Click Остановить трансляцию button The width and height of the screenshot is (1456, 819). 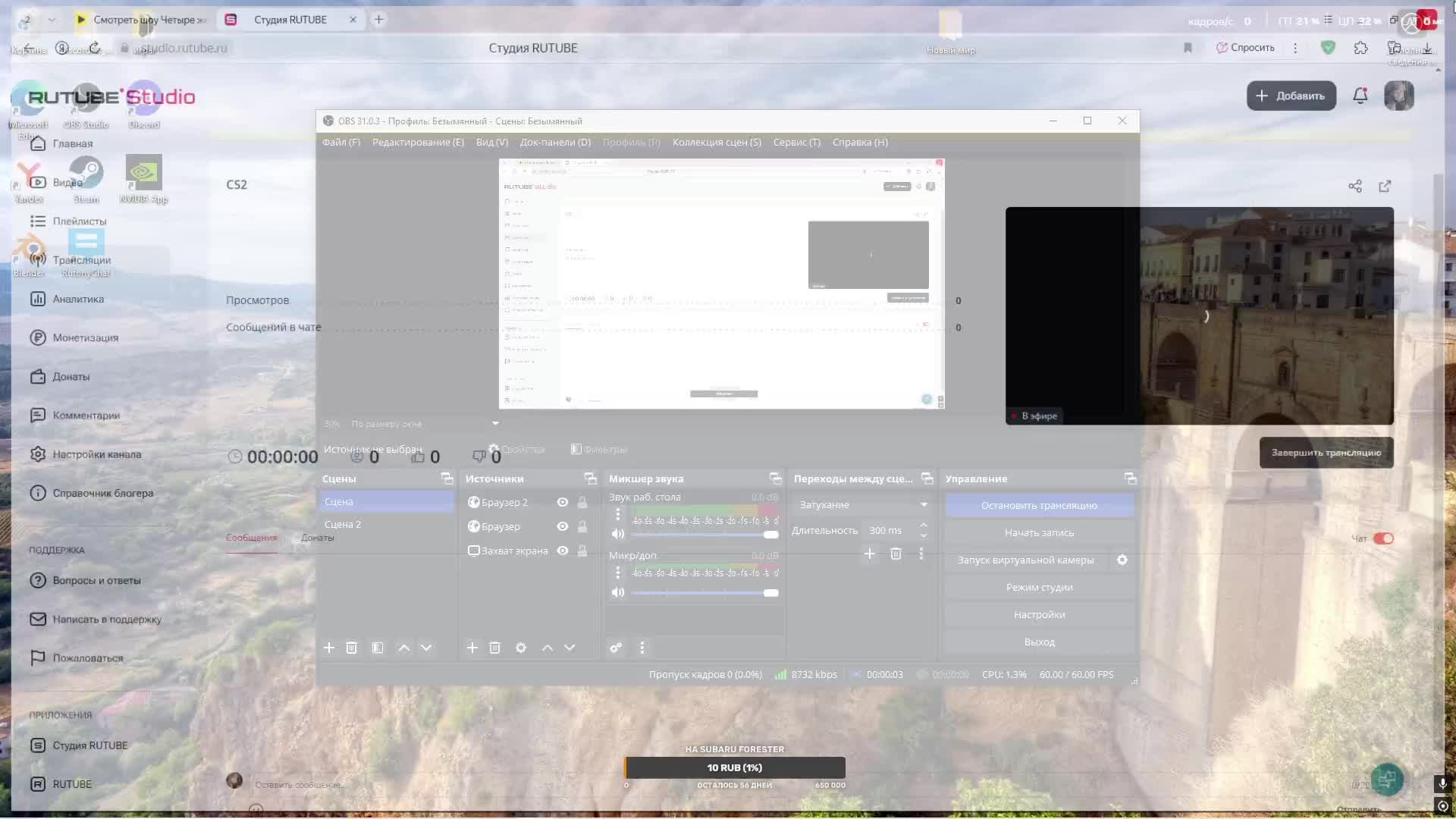tap(1039, 505)
